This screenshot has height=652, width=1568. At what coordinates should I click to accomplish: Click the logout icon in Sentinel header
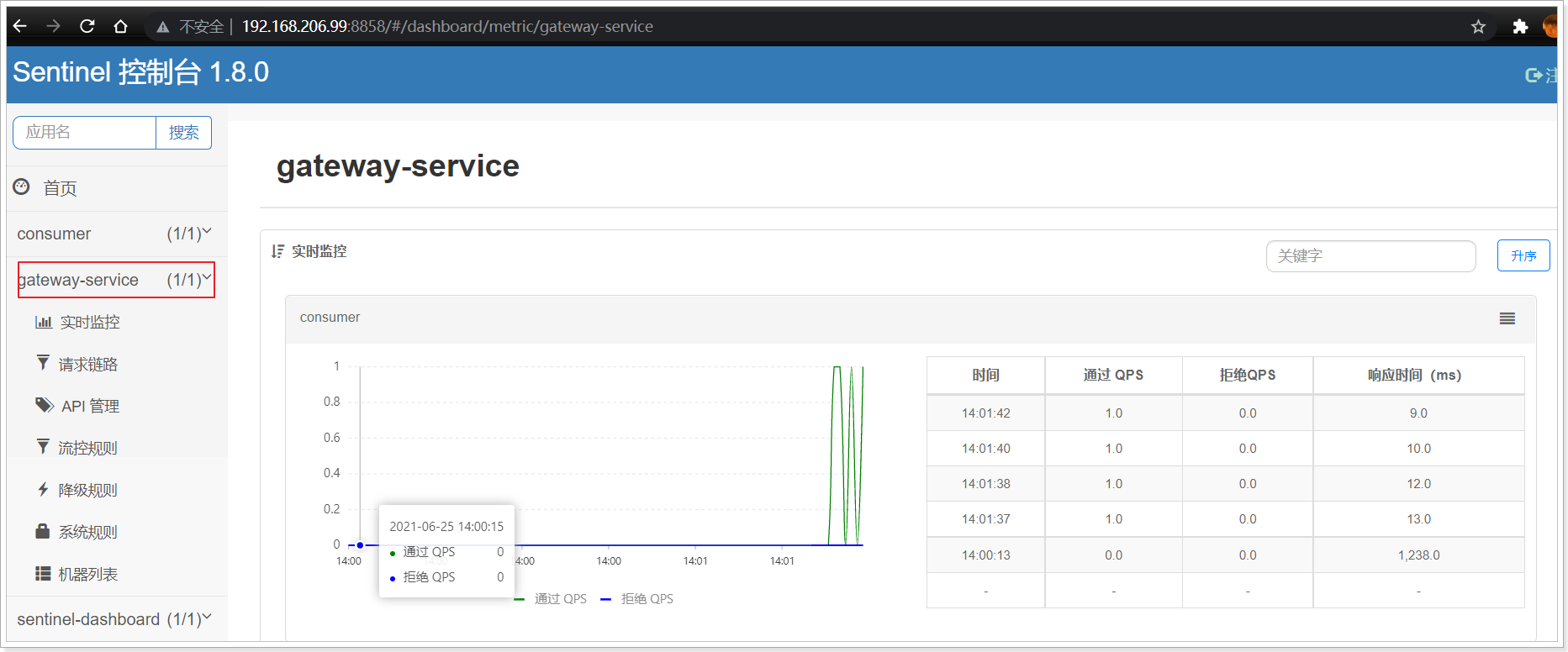point(1534,76)
